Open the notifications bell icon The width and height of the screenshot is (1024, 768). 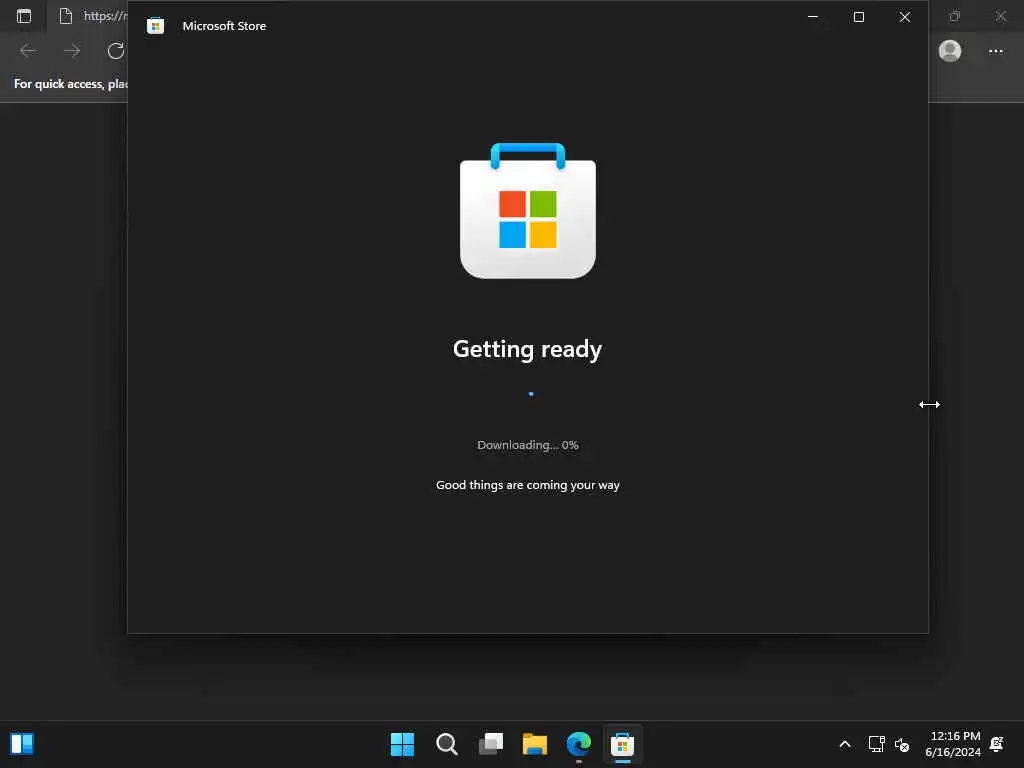coord(997,744)
